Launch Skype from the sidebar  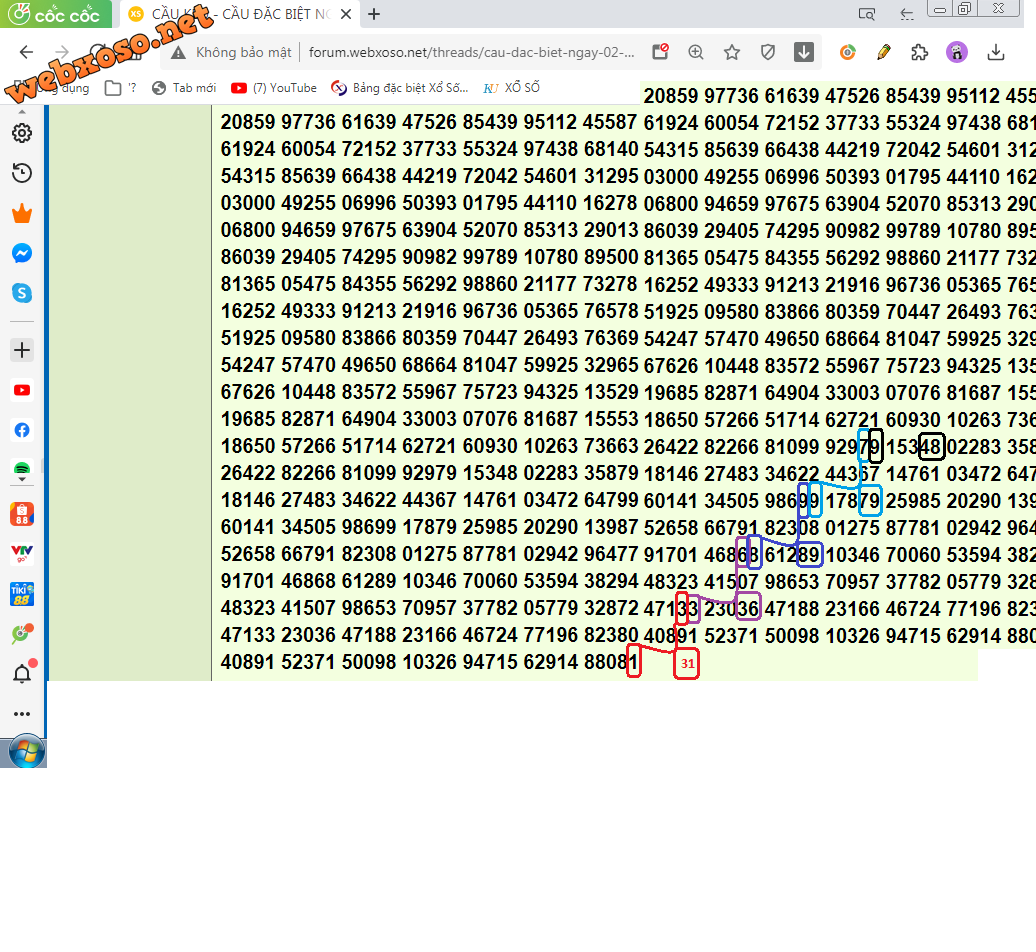(x=21, y=293)
